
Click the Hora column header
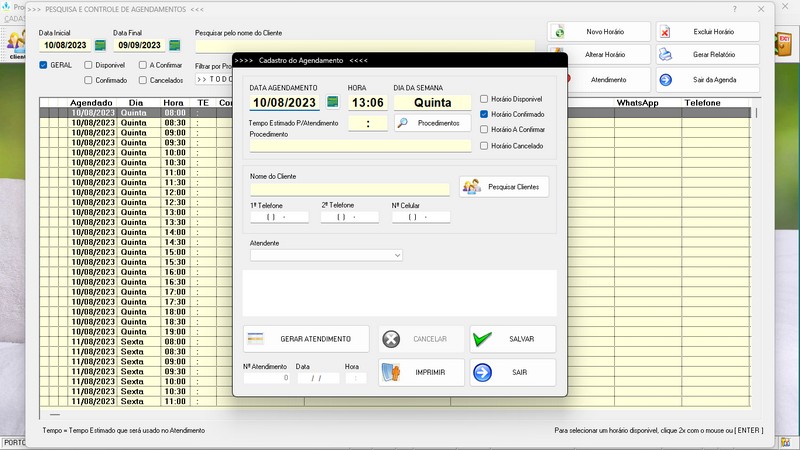[x=173, y=103]
